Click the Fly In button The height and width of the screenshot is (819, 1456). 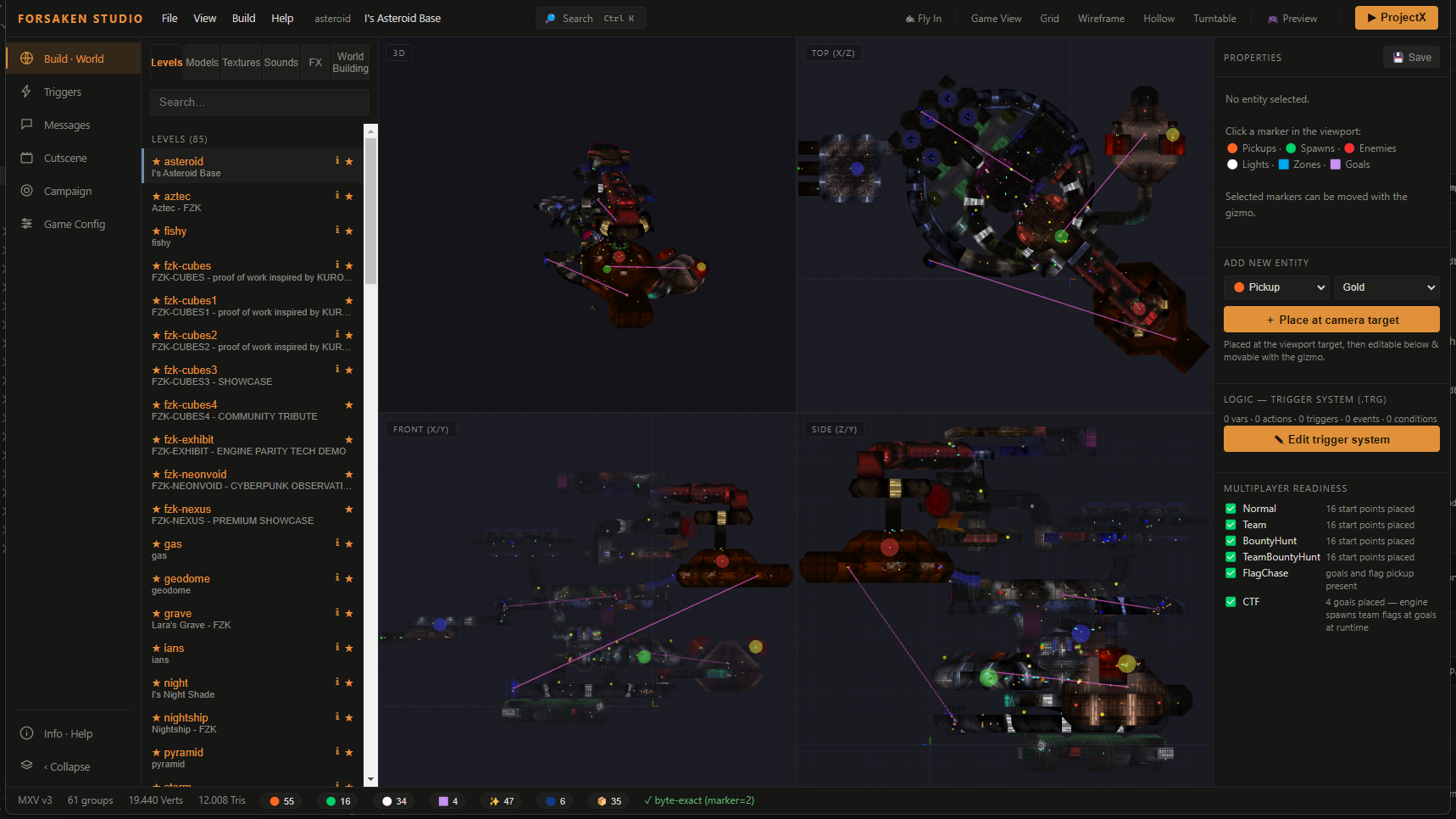pyautogui.click(x=924, y=19)
